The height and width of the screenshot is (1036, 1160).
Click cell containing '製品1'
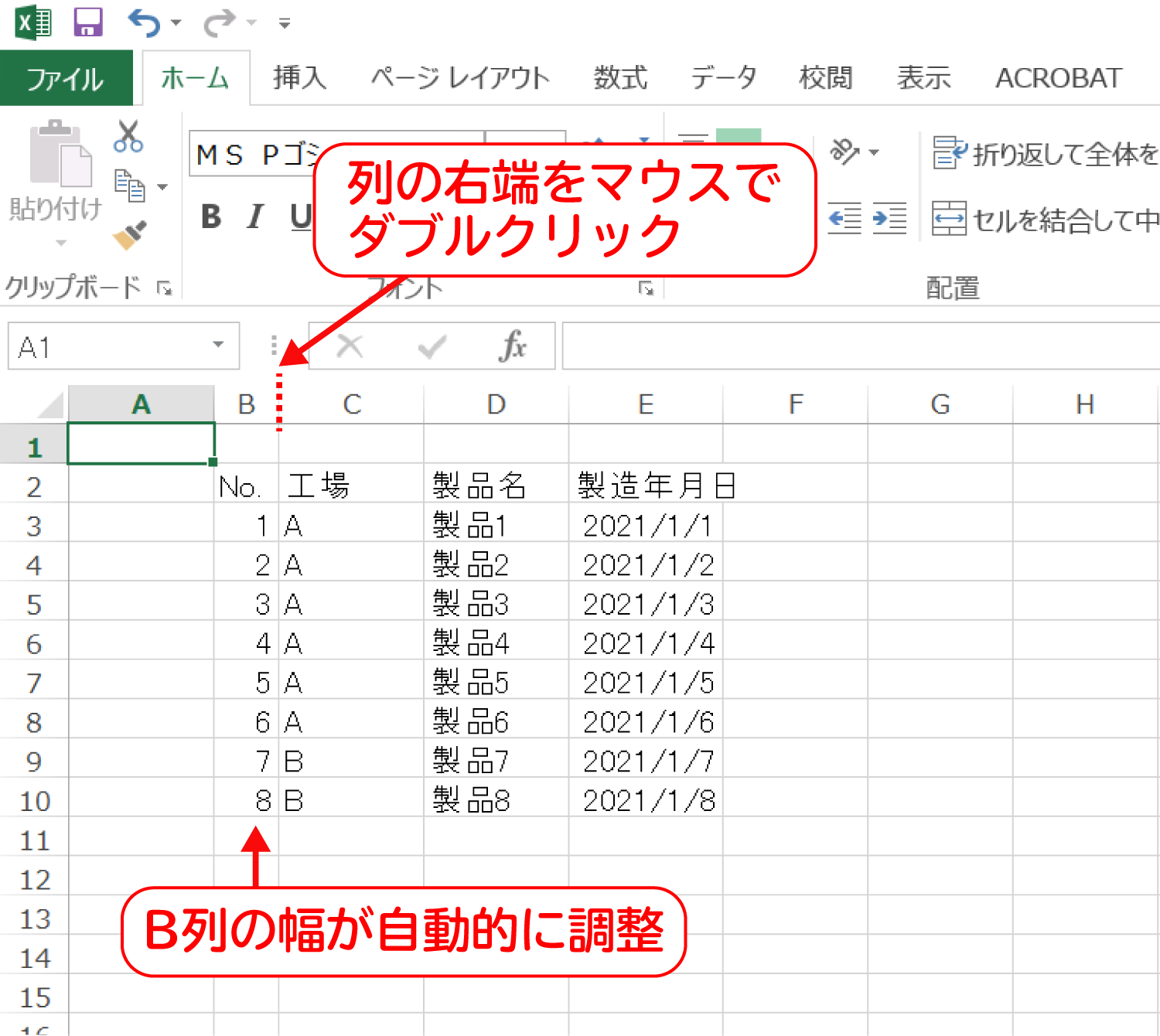tap(496, 524)
